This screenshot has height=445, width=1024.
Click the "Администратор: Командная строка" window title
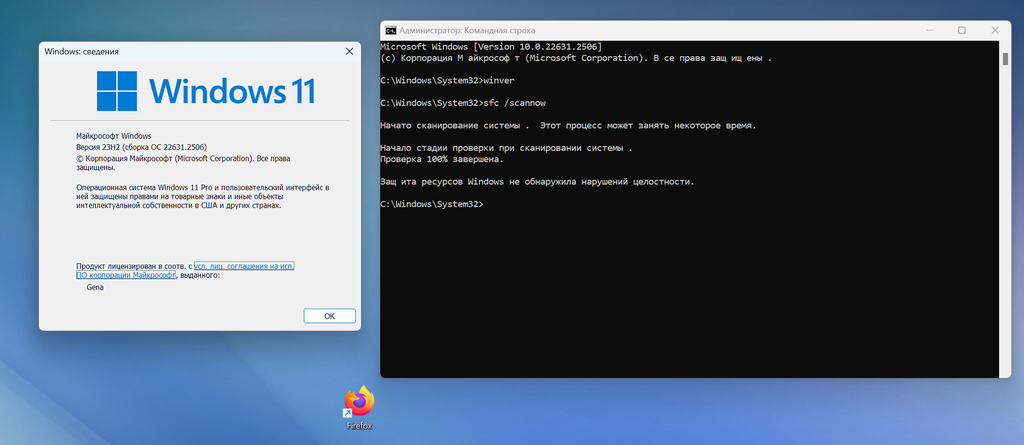click(x=467, y=30)
